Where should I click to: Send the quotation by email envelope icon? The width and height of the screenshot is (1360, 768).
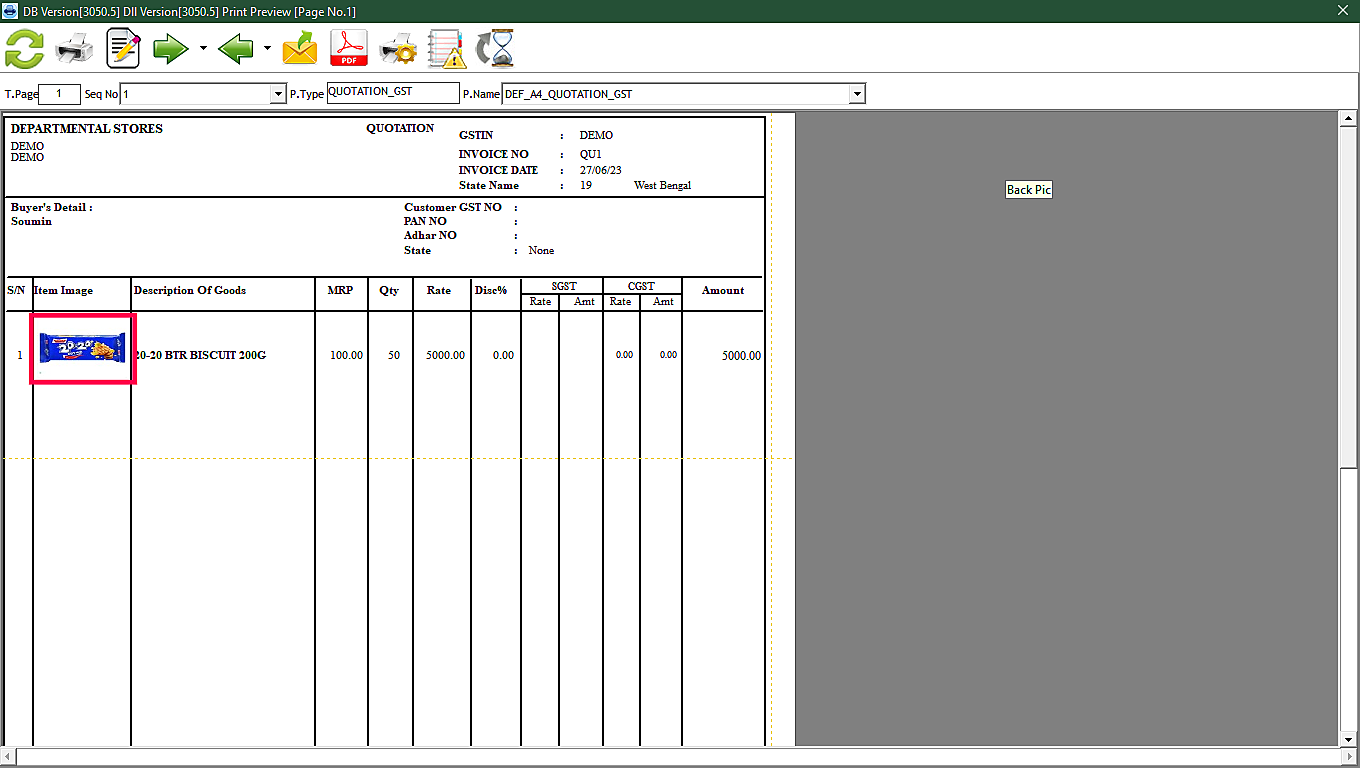[300, 48]
